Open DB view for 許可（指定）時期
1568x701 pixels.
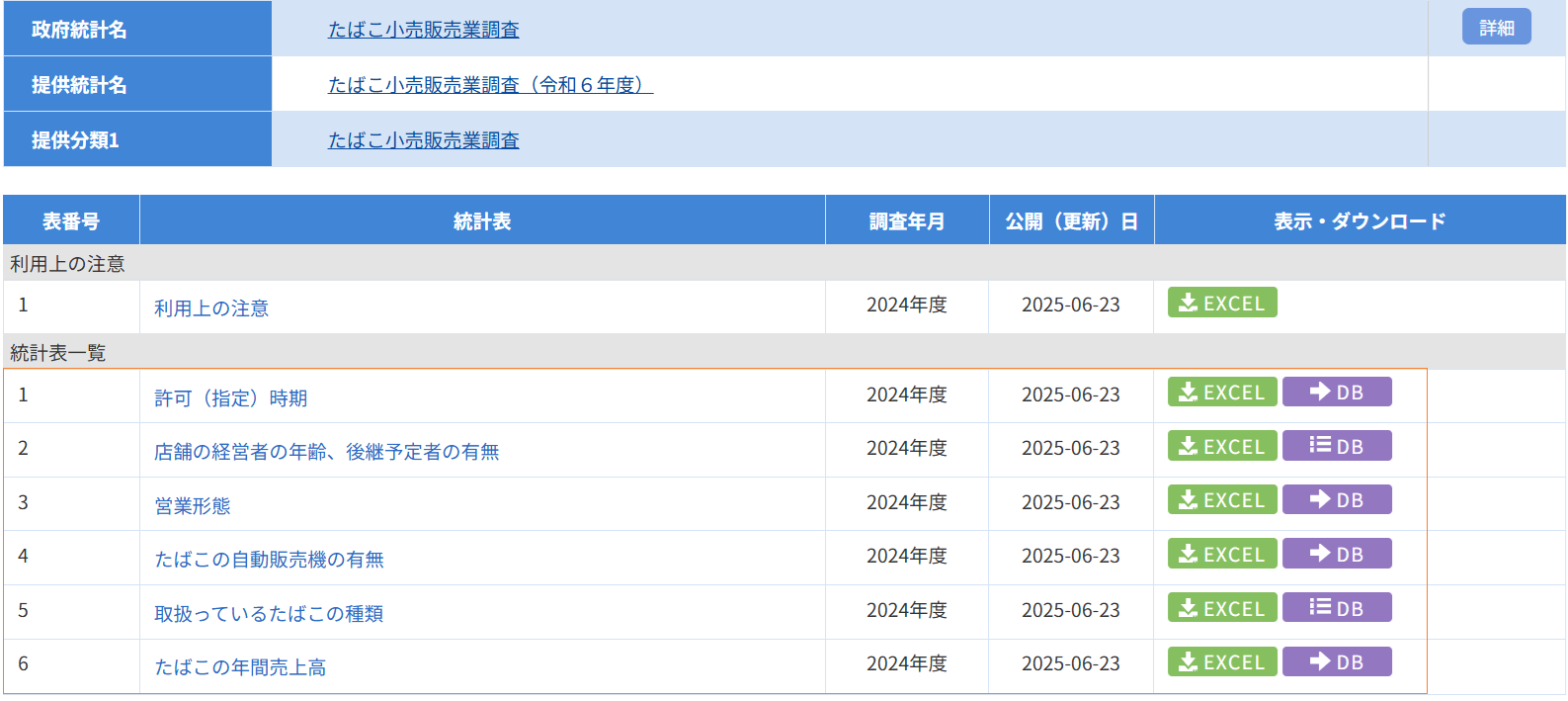click(x=1336, y=393)
